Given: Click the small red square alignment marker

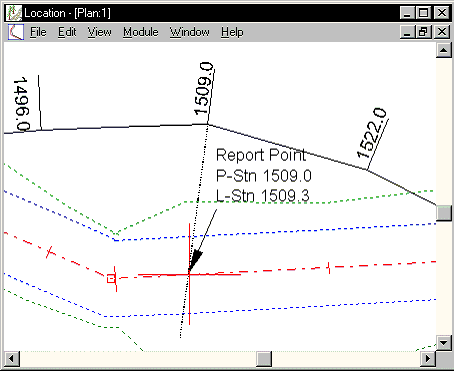Looking at the screenshot, I should [111, 279].
